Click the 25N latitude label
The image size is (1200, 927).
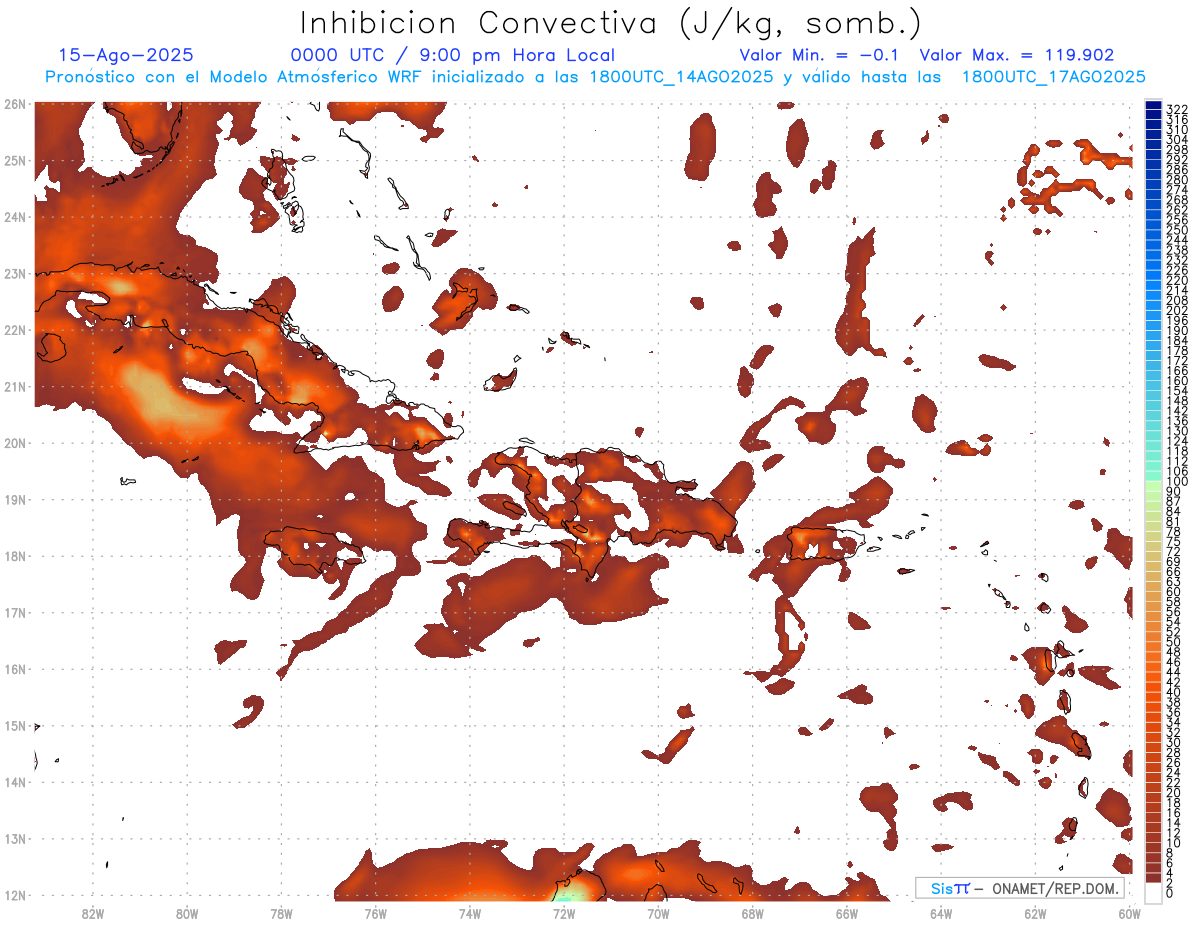click(15, 160)
